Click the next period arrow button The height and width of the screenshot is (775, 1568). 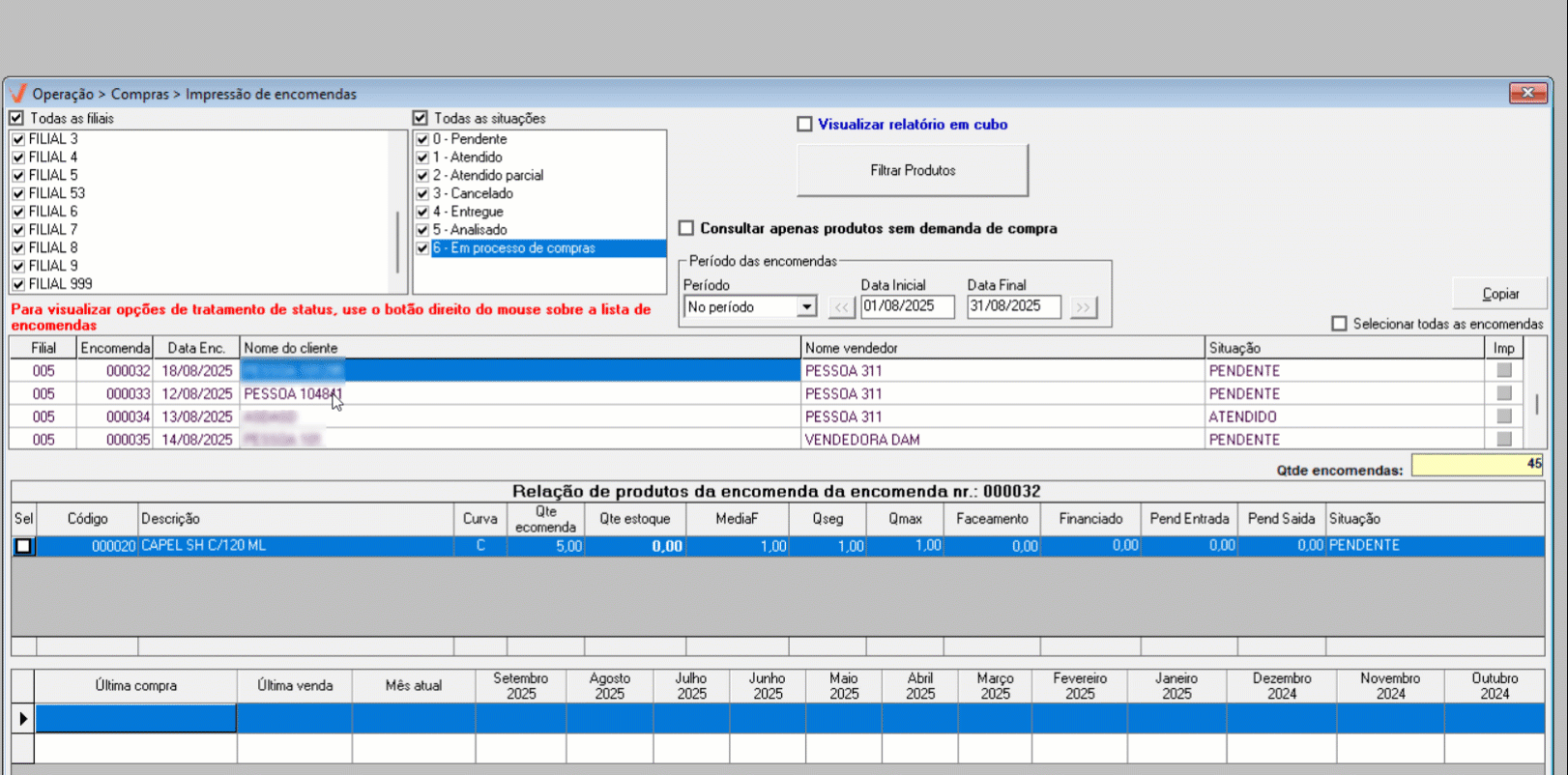(1083, 307)
